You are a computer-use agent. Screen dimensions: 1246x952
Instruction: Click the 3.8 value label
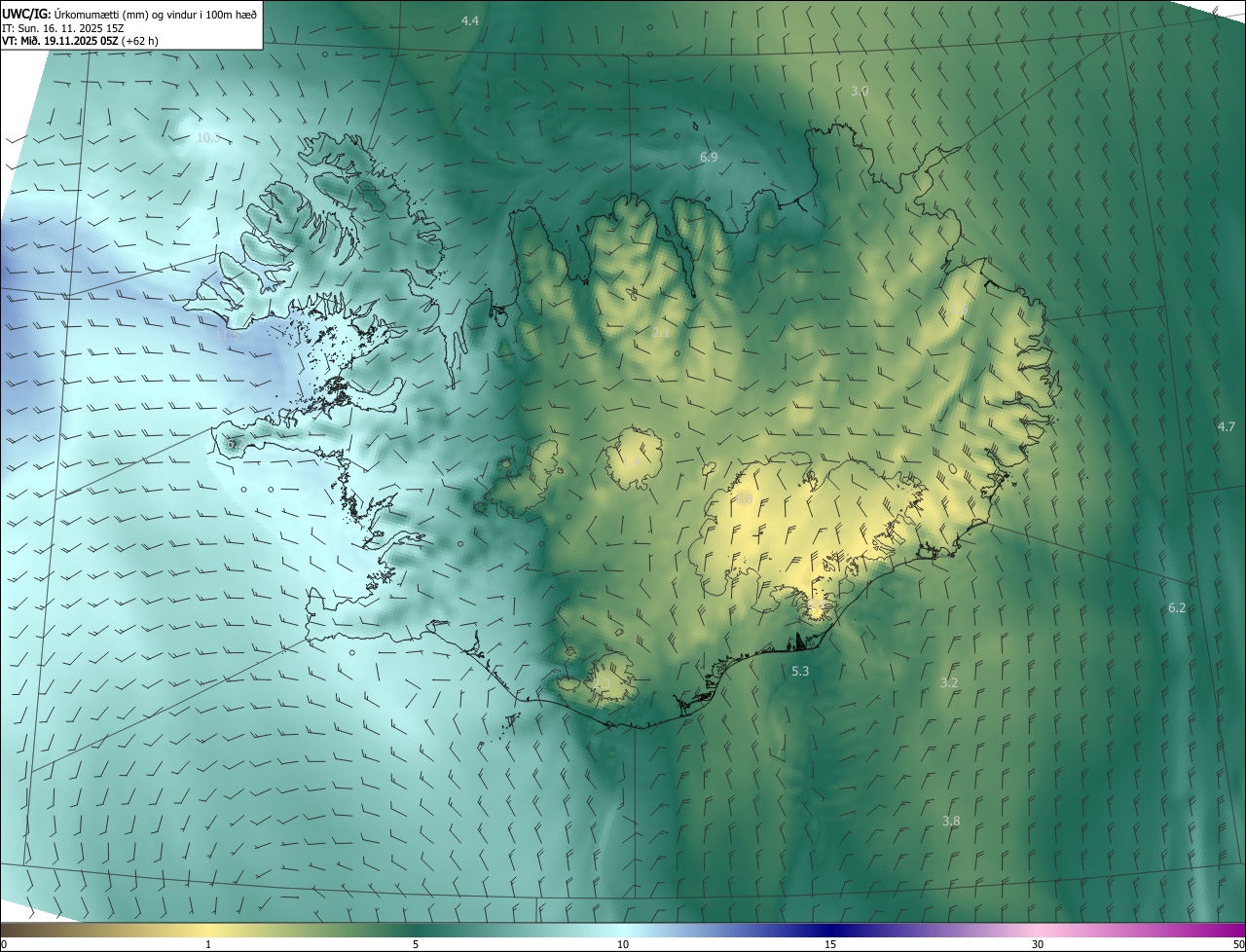(951, 821)
